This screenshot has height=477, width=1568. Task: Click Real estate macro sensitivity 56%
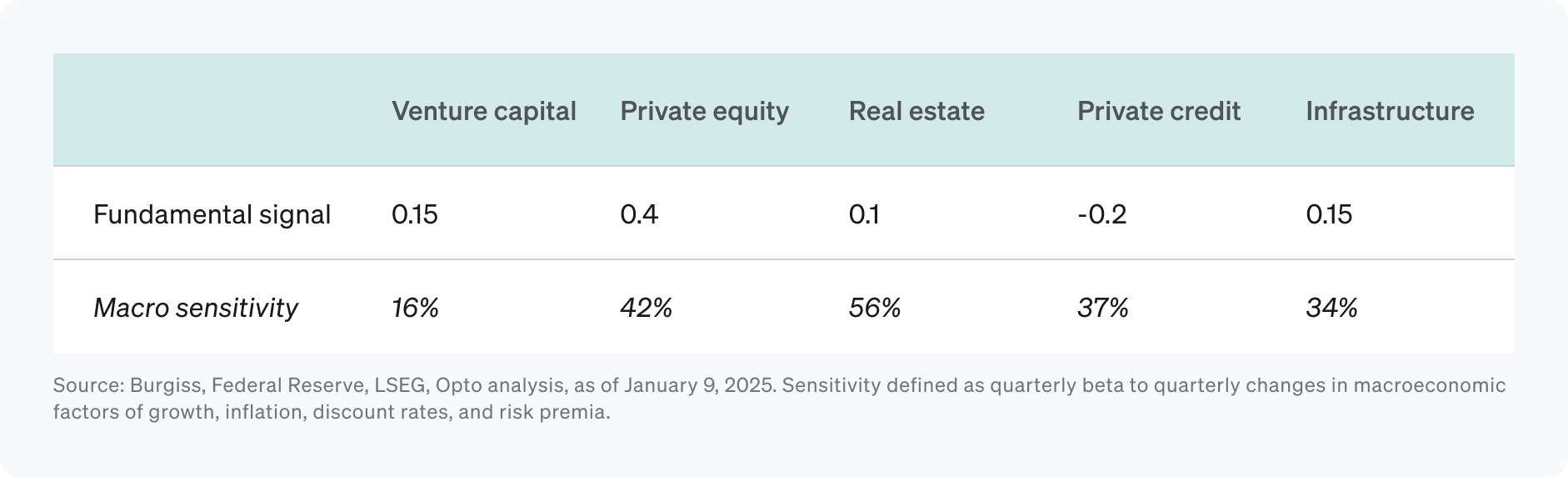(x=875, y=308)
